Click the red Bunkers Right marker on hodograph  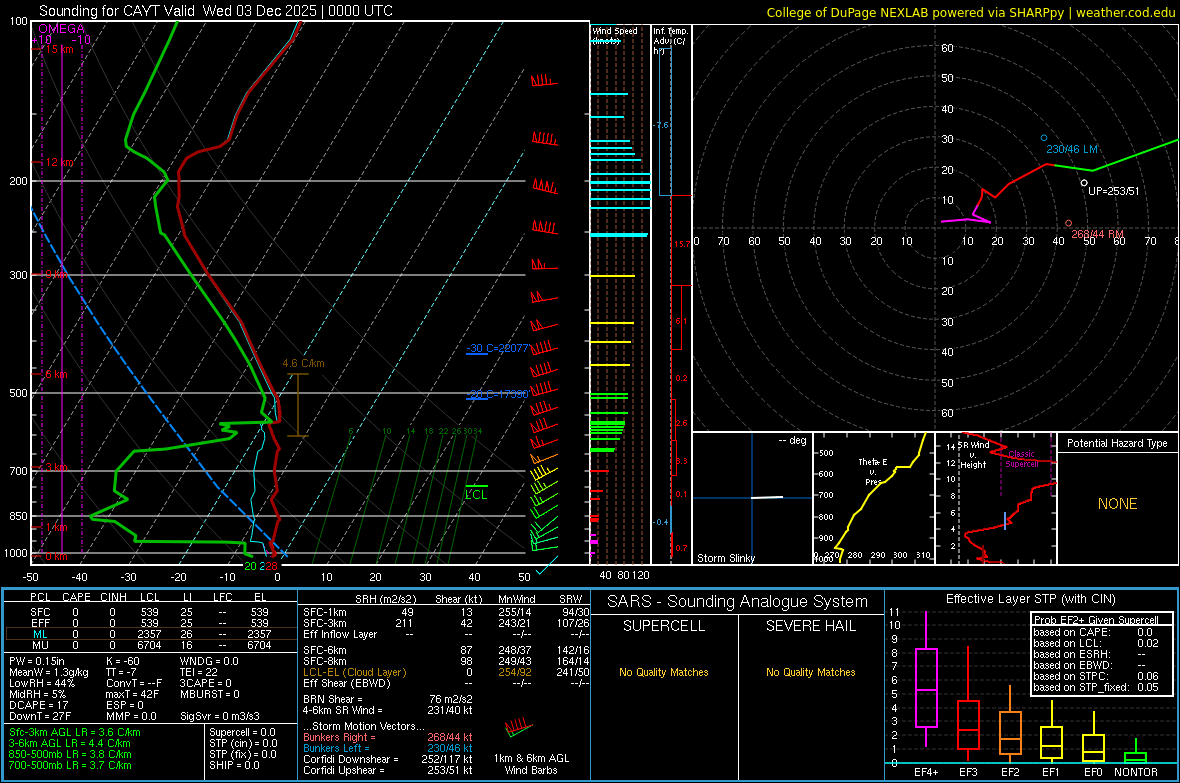click(1069, 223)
